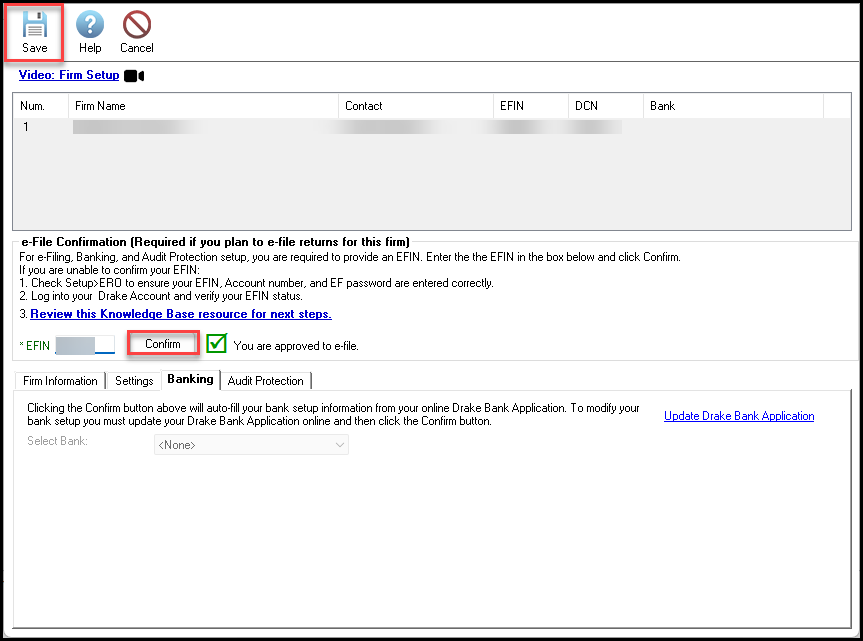
Task: Click the EFIN input field
Action: (85, 345)
